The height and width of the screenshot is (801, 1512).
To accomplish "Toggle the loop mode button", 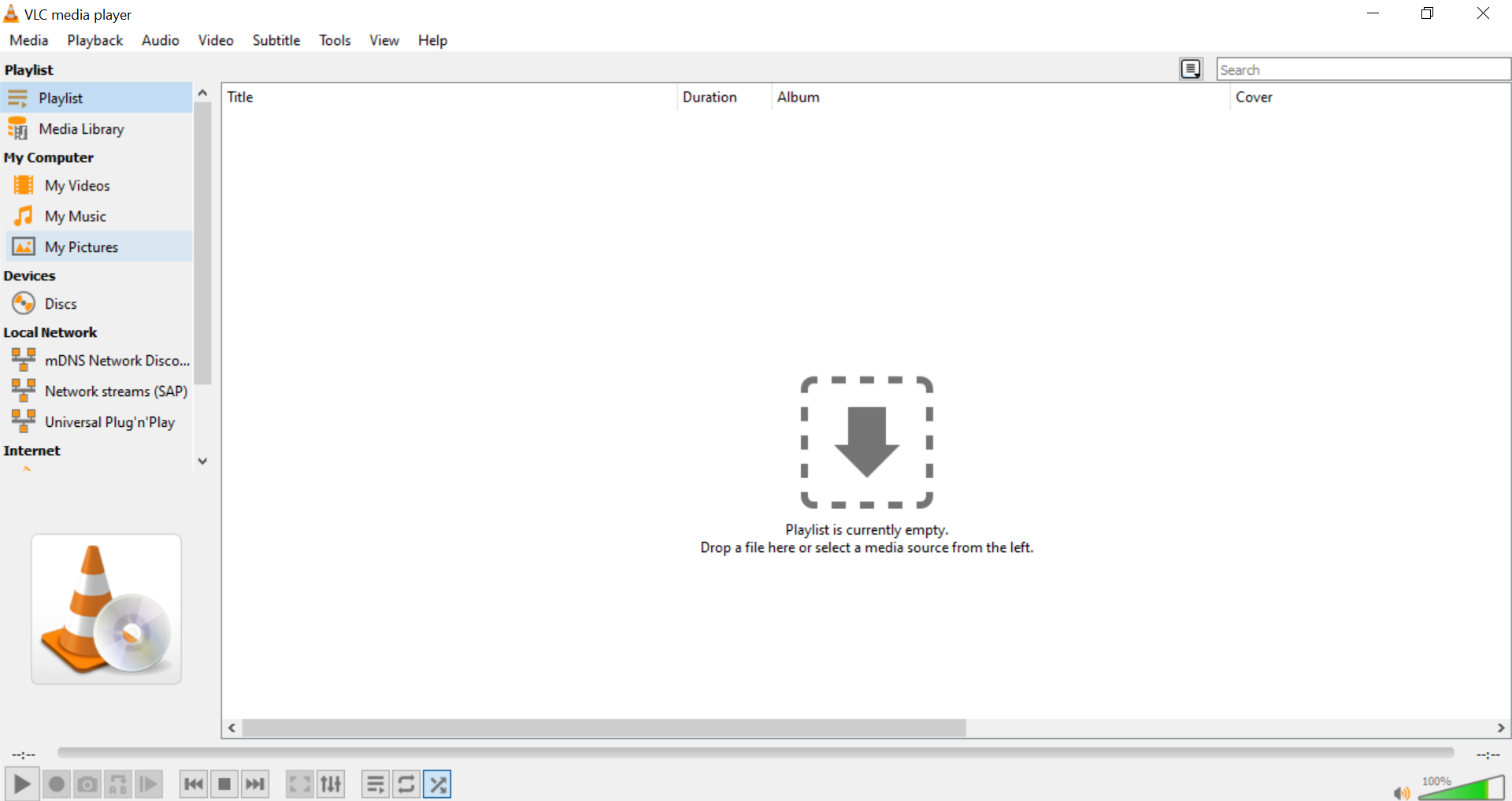I will (406, 784).
